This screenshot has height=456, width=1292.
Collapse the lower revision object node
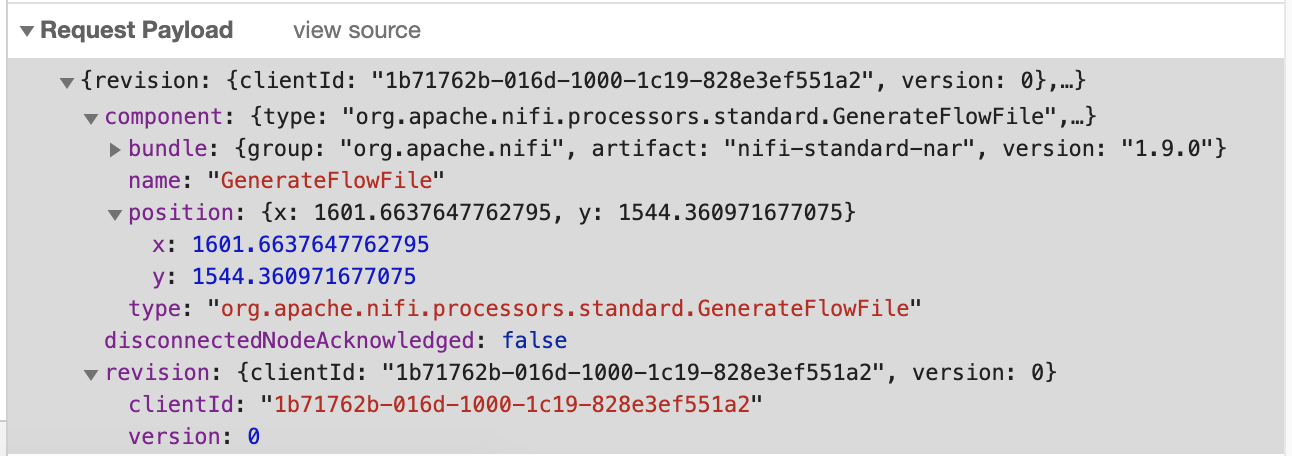point(91,374)
